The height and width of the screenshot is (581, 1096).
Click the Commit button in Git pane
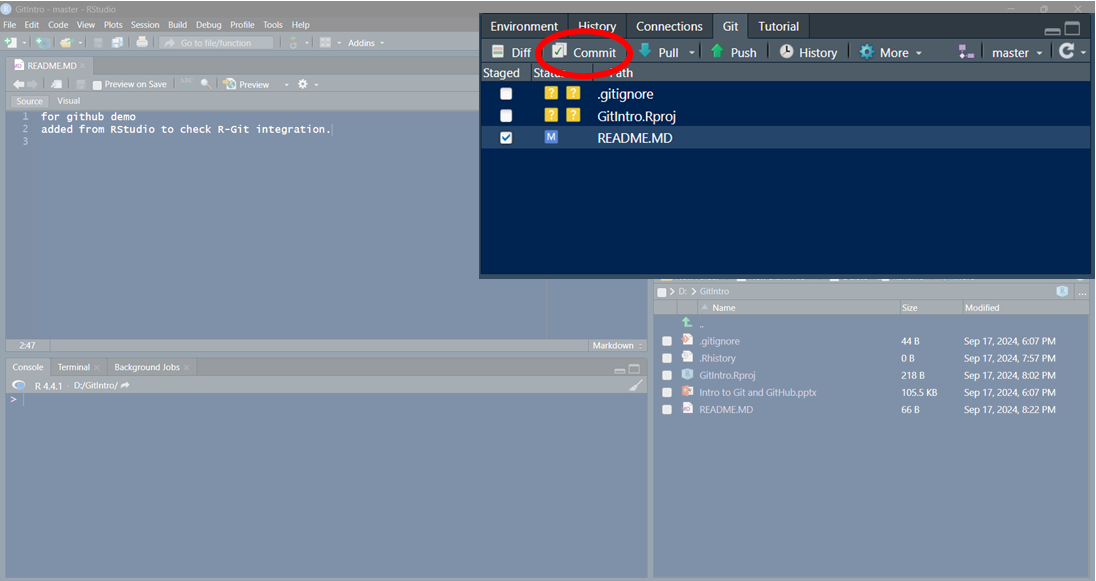point(584,52)
